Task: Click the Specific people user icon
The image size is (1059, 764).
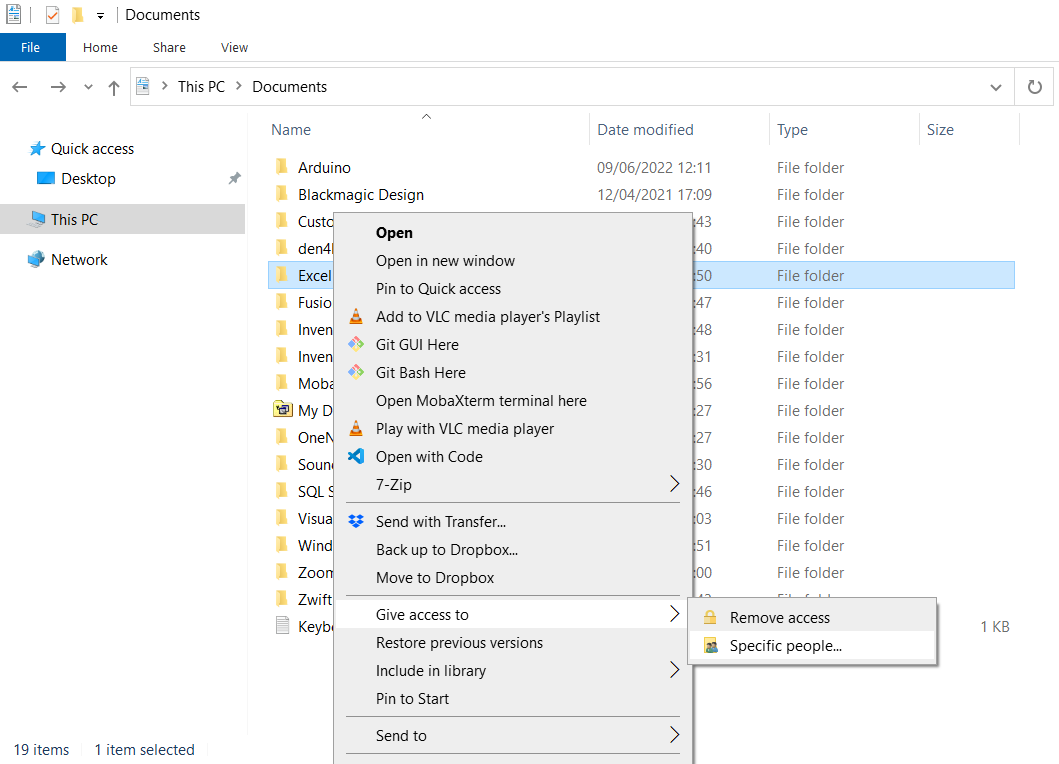Action: [x=710, y=646]
